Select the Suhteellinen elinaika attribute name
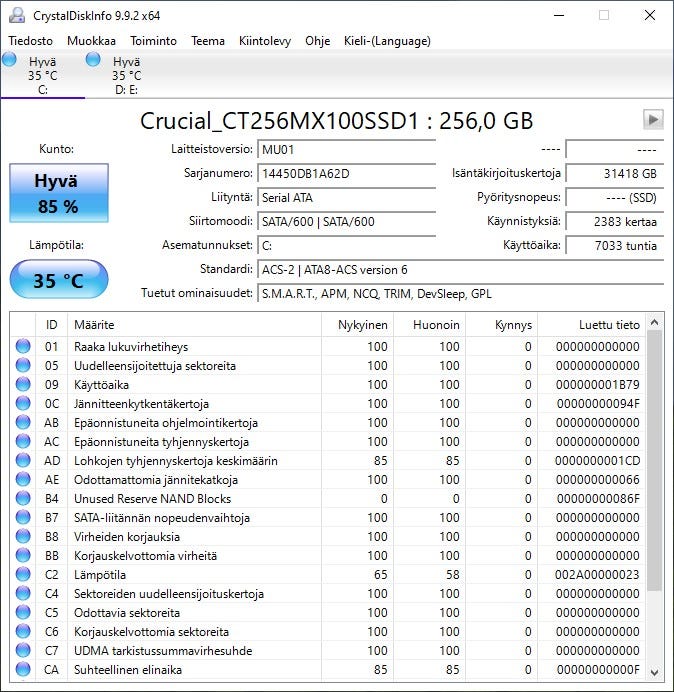Screen dimensions: 674x692 coord(128,669)
